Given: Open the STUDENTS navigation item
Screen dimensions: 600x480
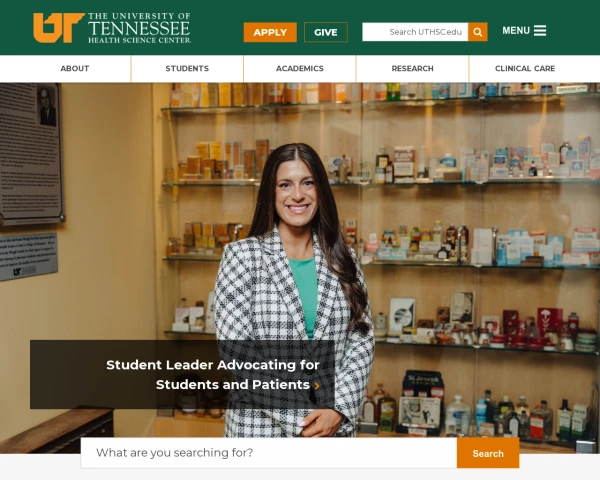Looking at the screenshot, I should (x=187, y=69).
